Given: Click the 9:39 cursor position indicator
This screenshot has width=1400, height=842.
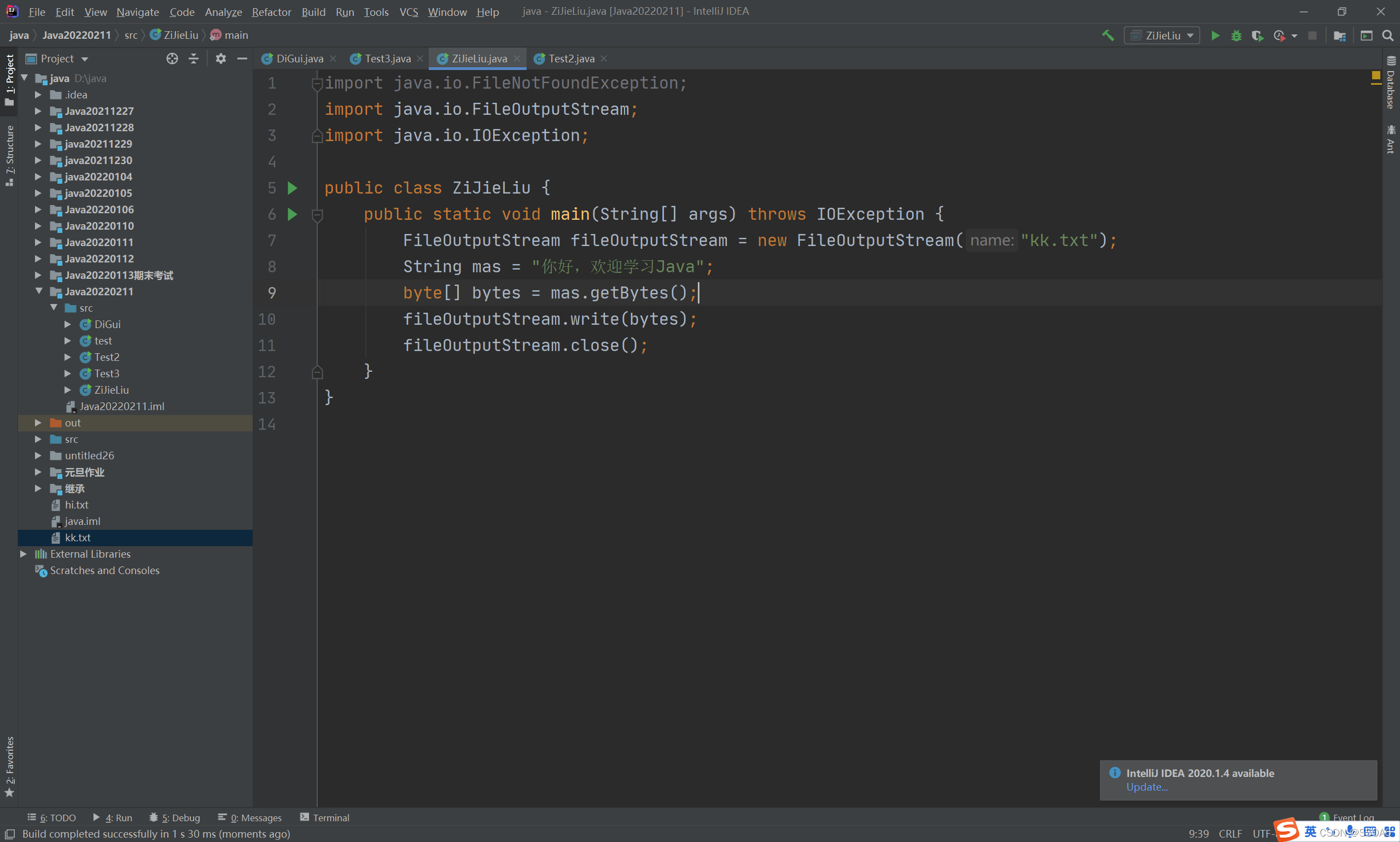Looking at the screenshot, I should point(1199,833).
